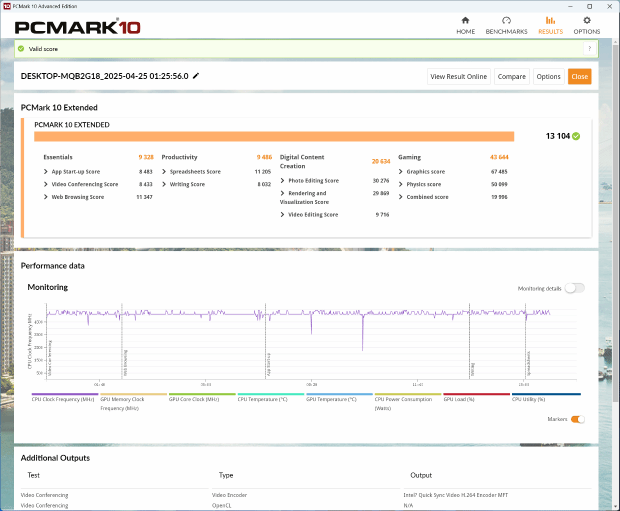620x511 pixels.
Task: Expand App Start-up Score details
Action: 45,172
